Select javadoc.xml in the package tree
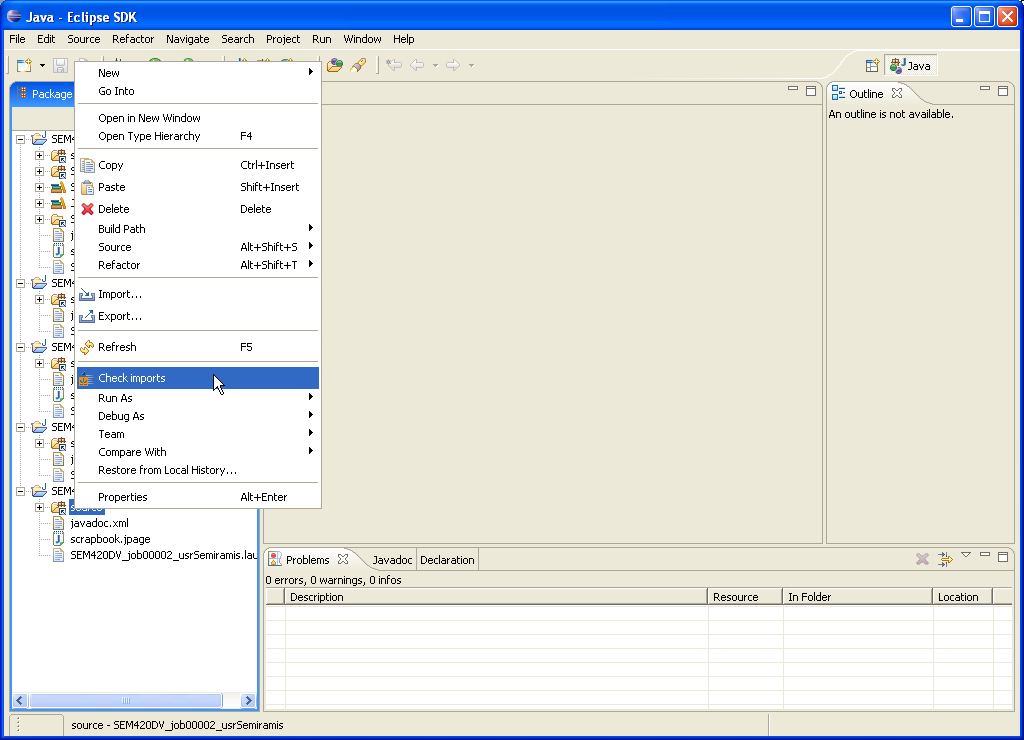Image resolution: width=1024 pixels, height=740 pixels. coord(99,523)
